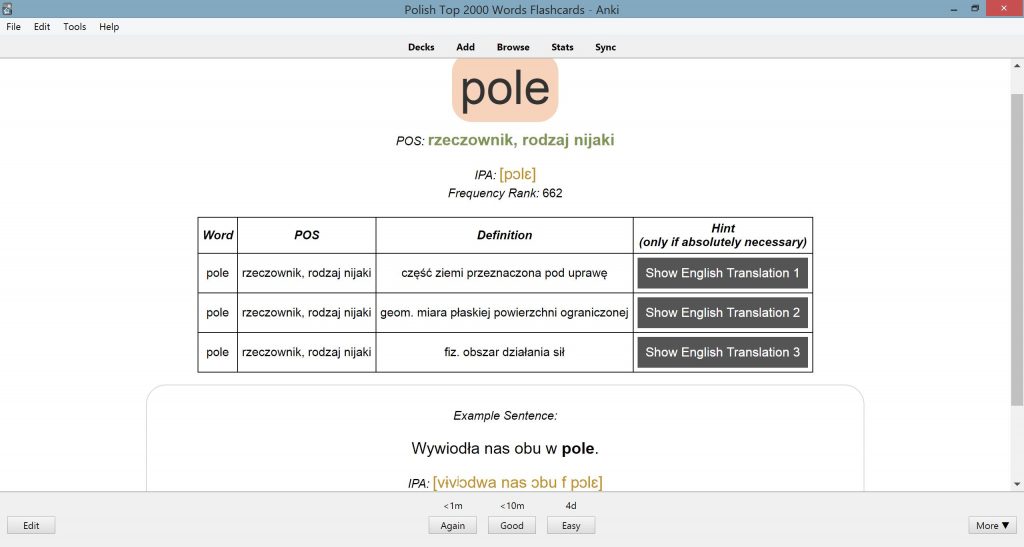Viewport: 1024px width, 547px height.
Task: Click definition 'geom. miara płaskiej powierzchni ograniczonej'
Action: (x=504, y=313)
